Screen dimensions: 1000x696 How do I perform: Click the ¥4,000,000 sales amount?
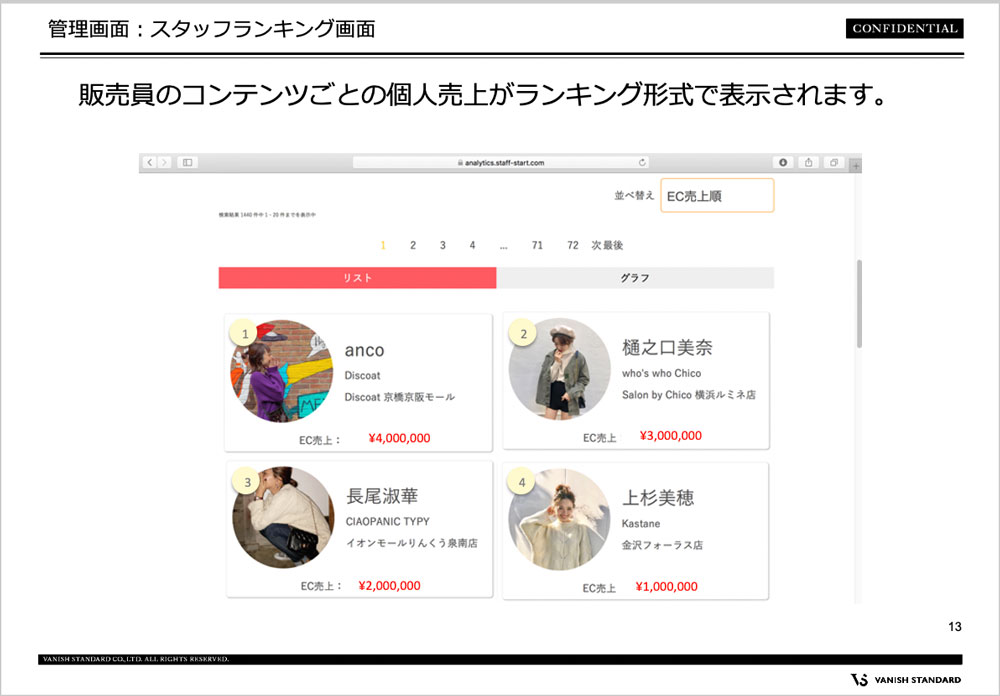pyautogui.click(x=399, y=438)
